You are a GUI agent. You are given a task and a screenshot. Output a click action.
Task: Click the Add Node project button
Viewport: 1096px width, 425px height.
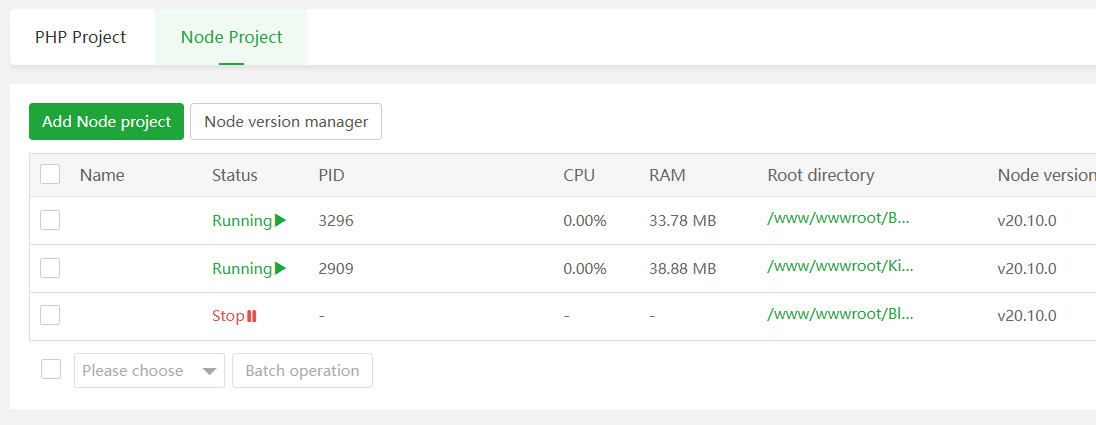tap(106, 122)
